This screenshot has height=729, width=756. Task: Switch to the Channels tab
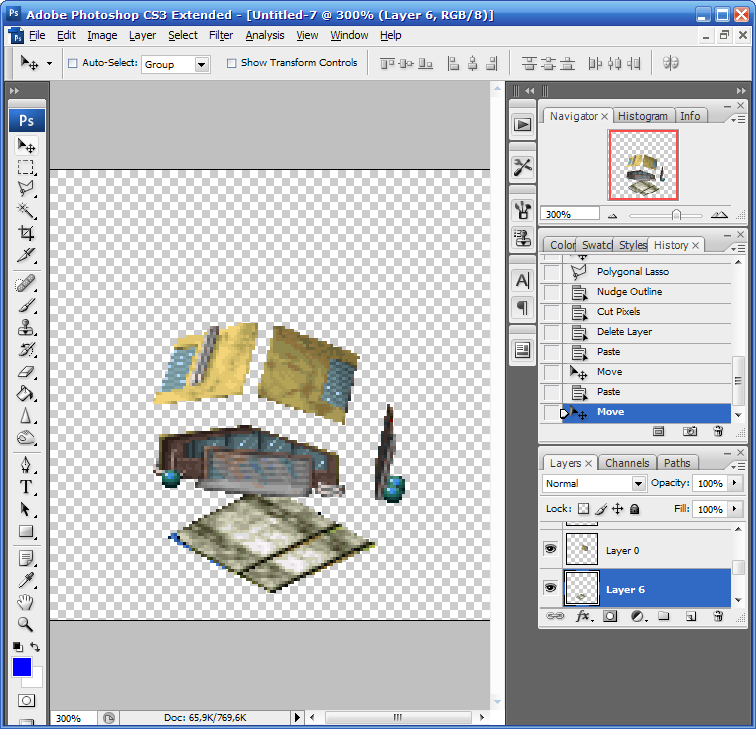[x=627, y=463]
